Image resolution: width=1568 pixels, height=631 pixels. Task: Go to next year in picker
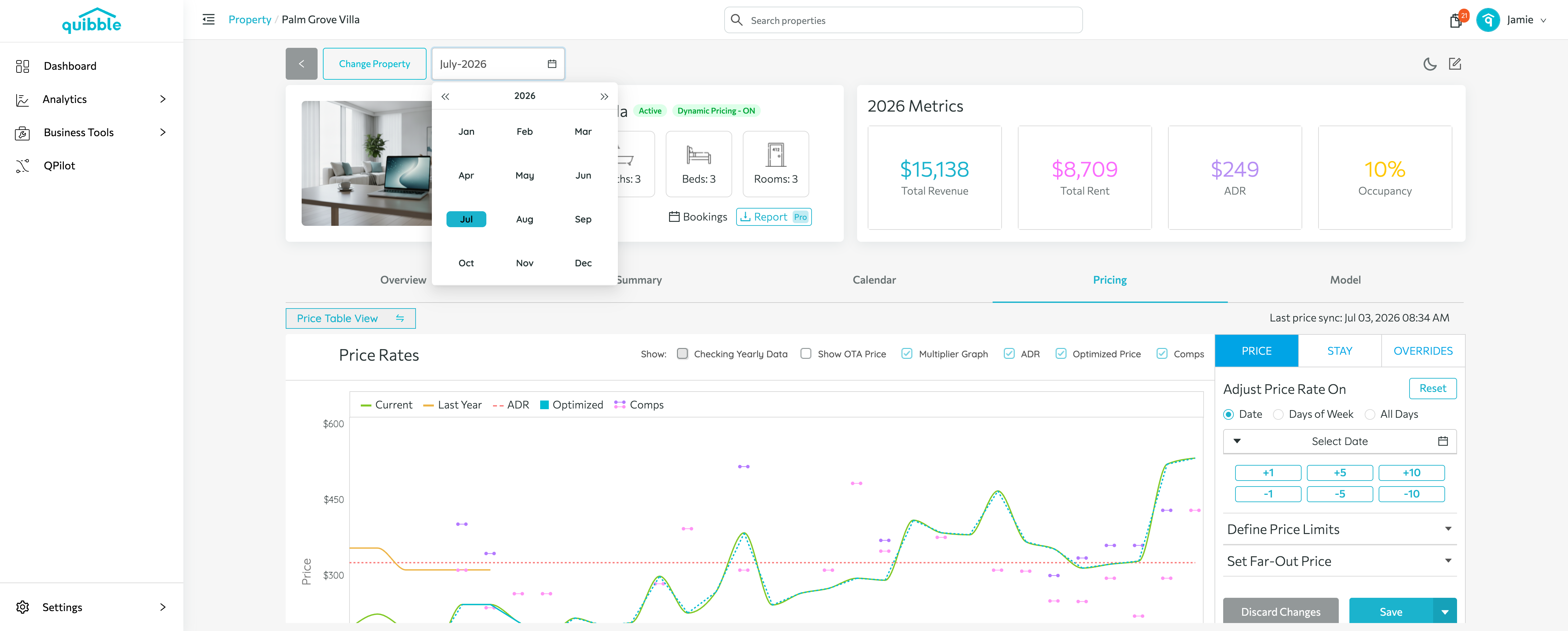point(604,96)
